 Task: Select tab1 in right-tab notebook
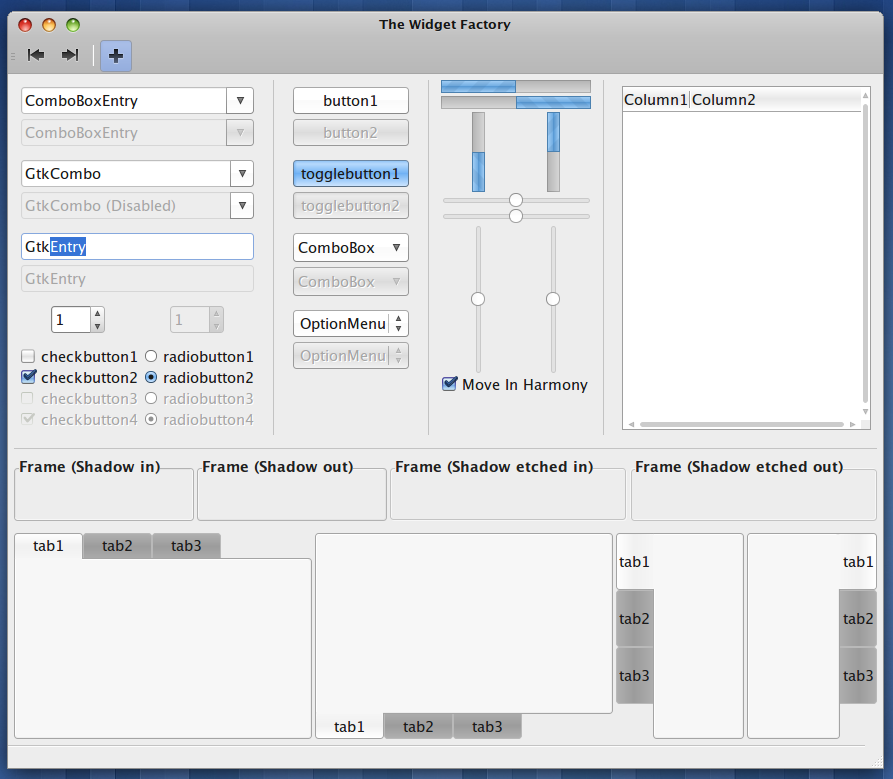click(x=858, y=561)
